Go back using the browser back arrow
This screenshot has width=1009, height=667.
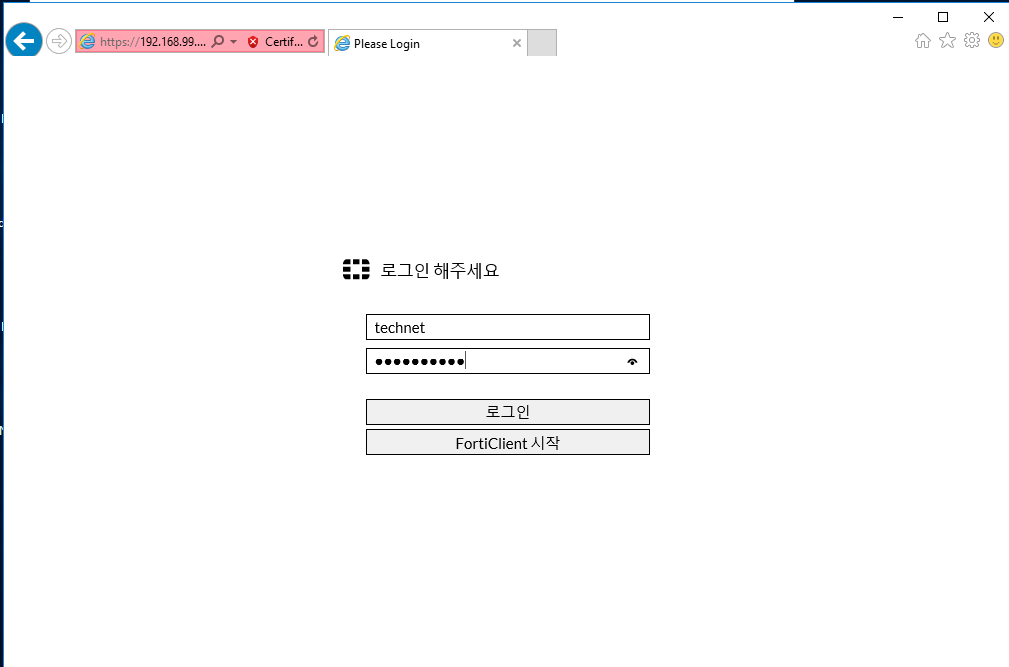[x=24, y=41]
